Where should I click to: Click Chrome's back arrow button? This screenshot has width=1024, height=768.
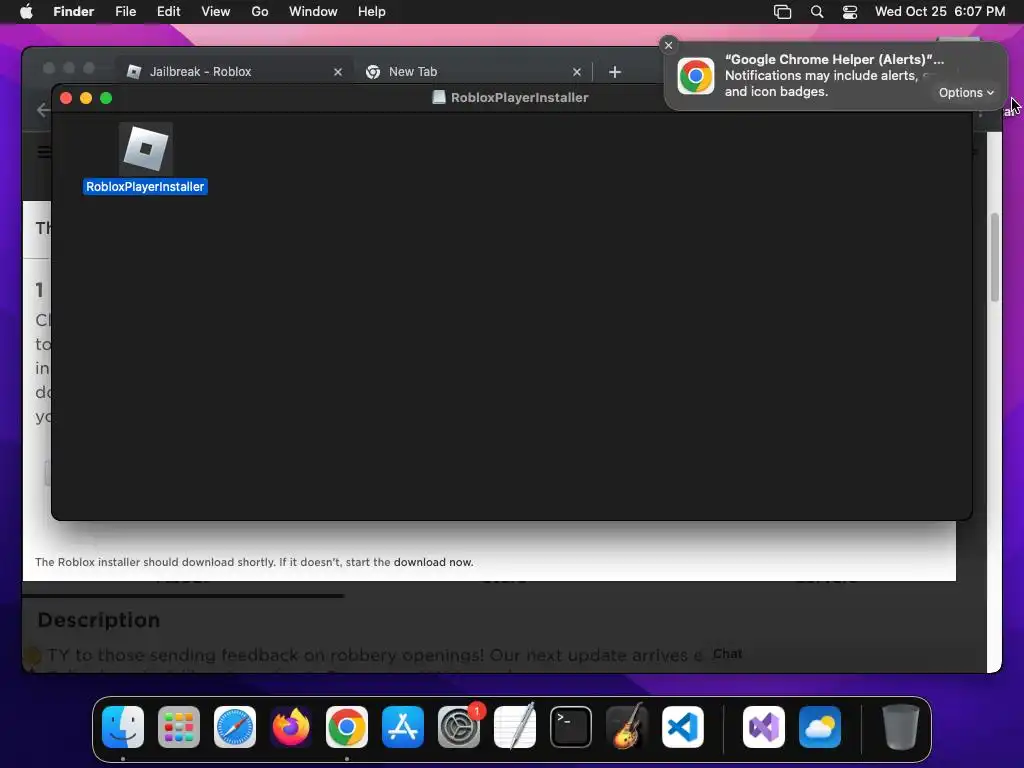pyautogui.click(x=43, y=110)
